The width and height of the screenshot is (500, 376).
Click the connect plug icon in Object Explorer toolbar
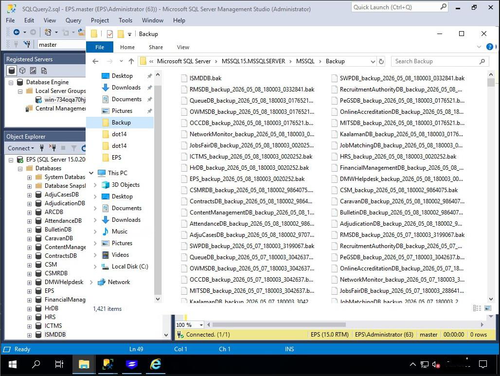pos(42,148)
